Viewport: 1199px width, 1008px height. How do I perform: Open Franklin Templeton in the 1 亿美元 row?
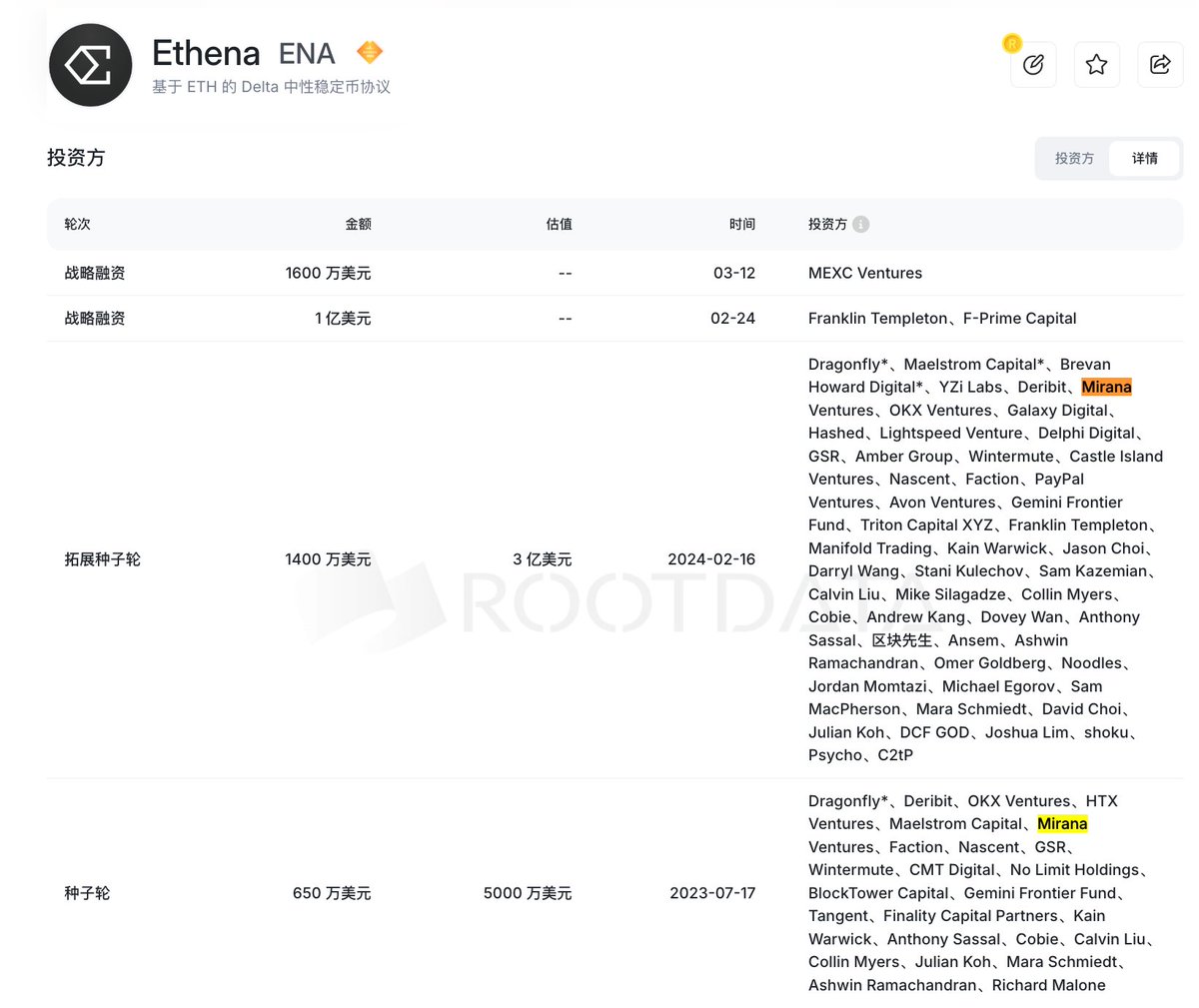(x=878, y=319)
